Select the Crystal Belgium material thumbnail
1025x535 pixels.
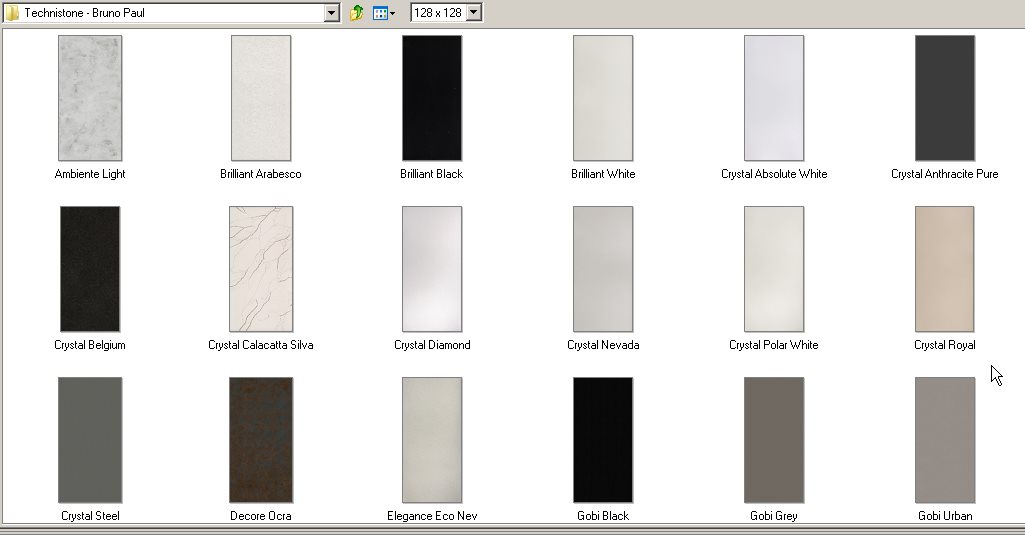(90, 269)
